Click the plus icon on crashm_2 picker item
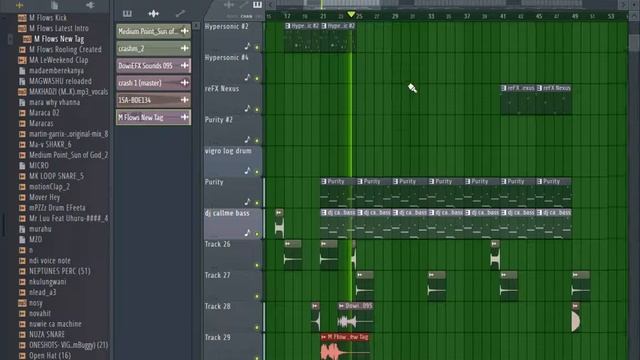 point(184,48)
